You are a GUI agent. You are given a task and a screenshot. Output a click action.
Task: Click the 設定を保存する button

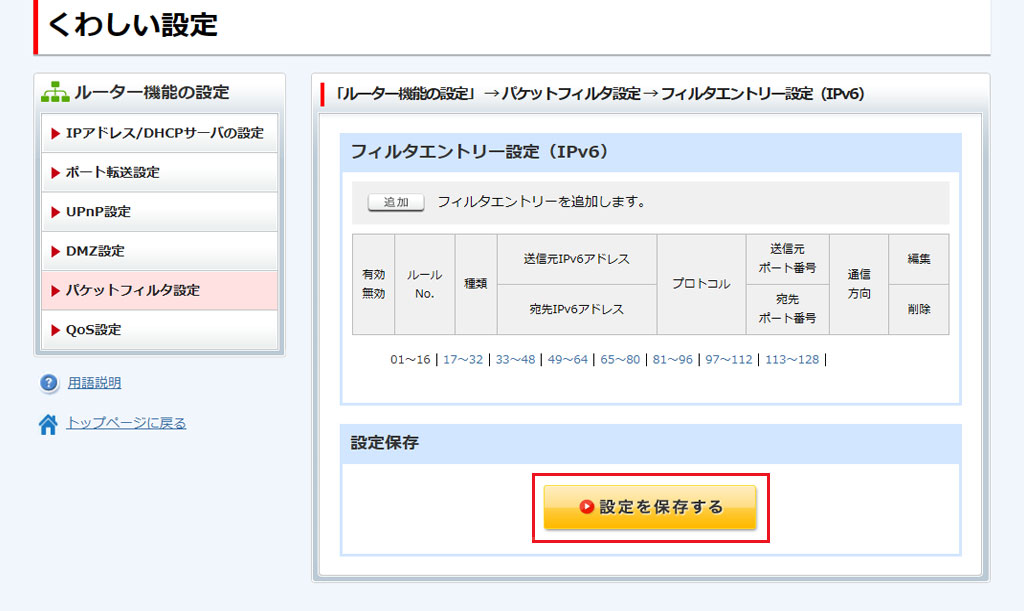pos(650,507)
